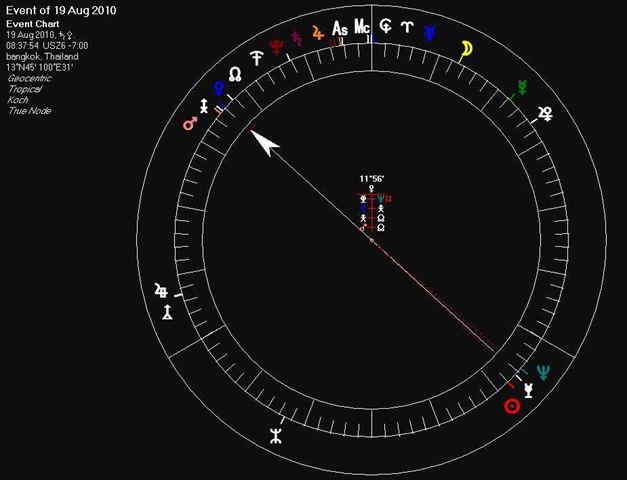Click the pink Mars glyph on the dial
Viewport: 627px width, 480px height.
[190, 123]
